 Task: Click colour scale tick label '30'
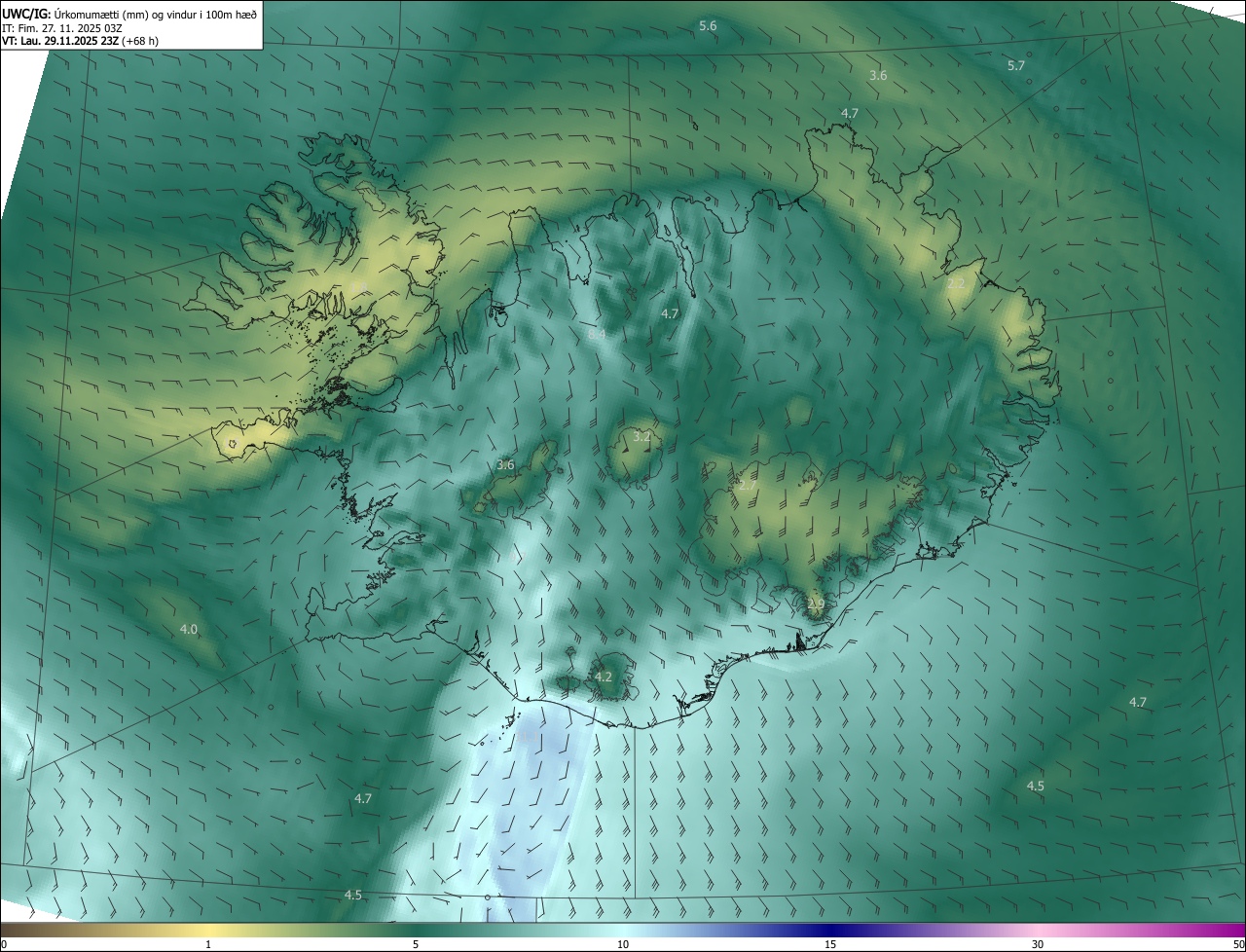(x=1038, y=944)
